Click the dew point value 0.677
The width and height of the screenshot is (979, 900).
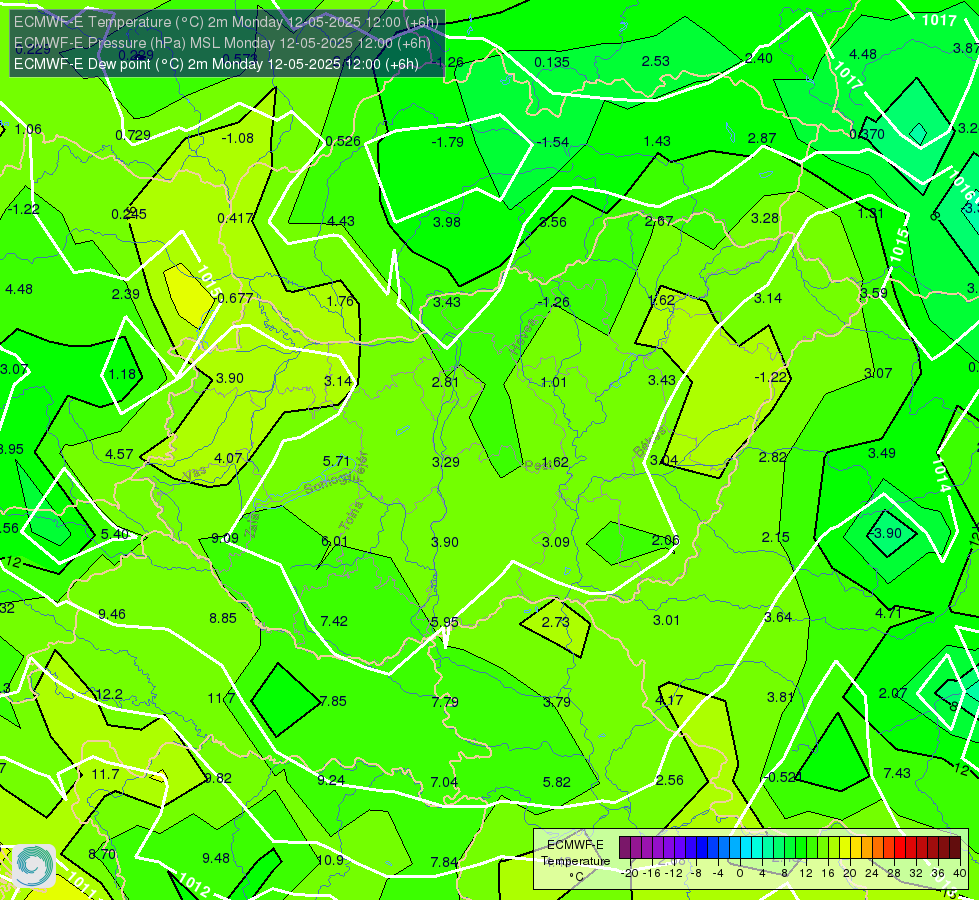tap(235, 299)
